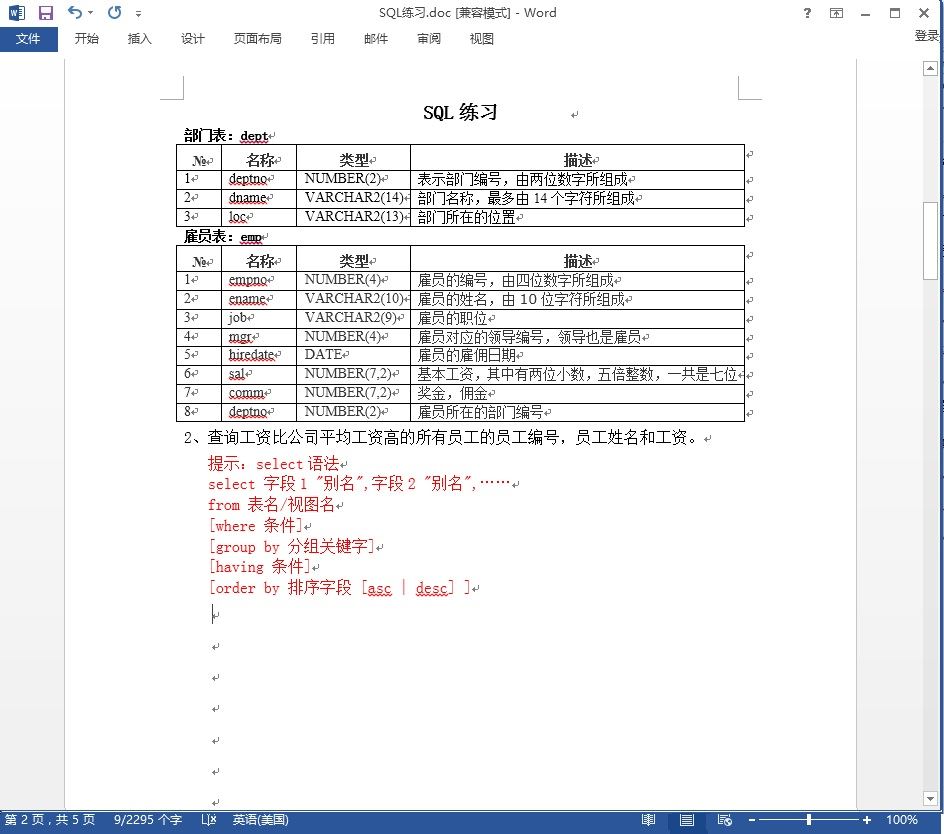Viewport: 944px width, 834px height.
Task: Click the Word application icon
Action: pyautogui.click(x=17, y=13)
